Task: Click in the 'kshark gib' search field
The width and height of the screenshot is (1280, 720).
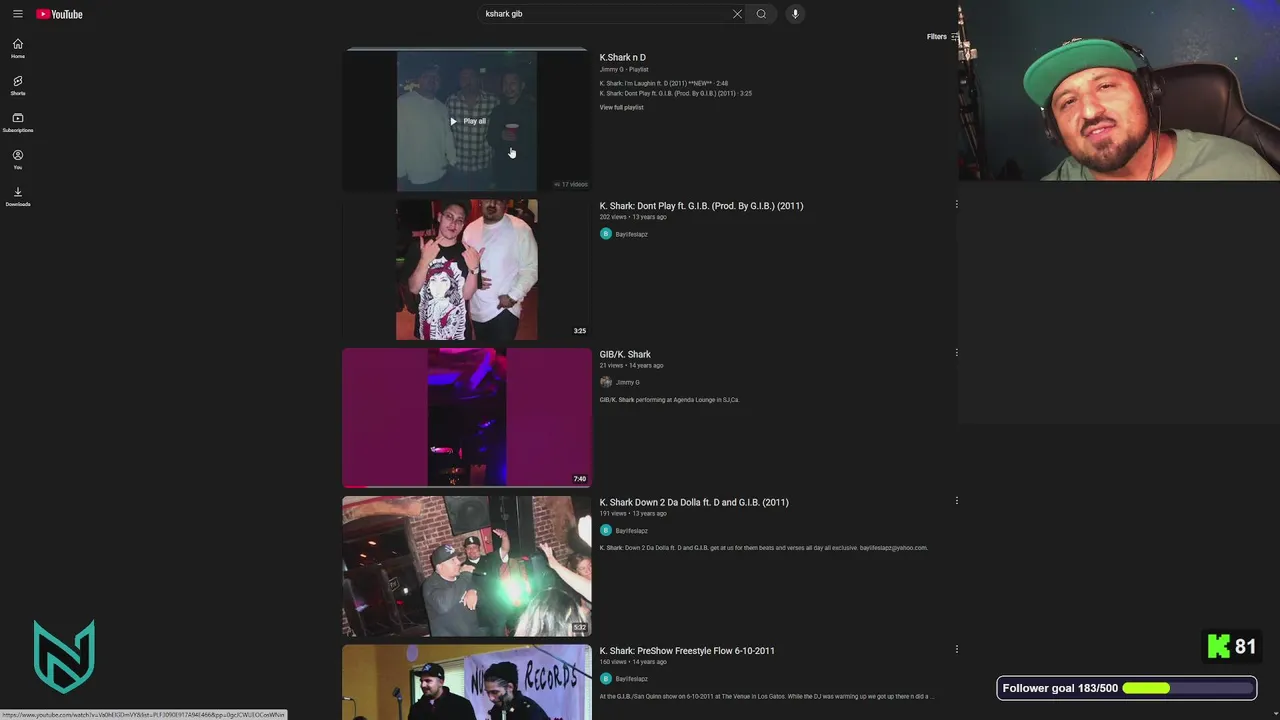Action: (605, 14)
